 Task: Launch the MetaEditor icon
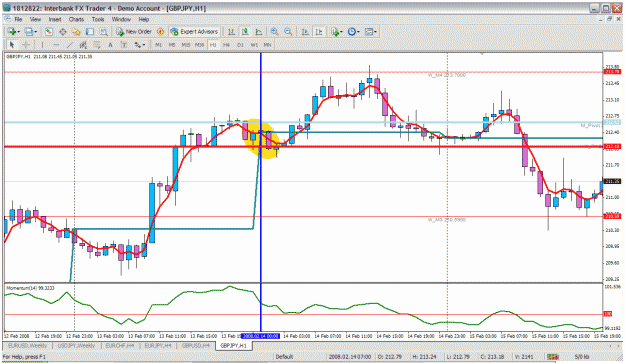pos(161,32)
